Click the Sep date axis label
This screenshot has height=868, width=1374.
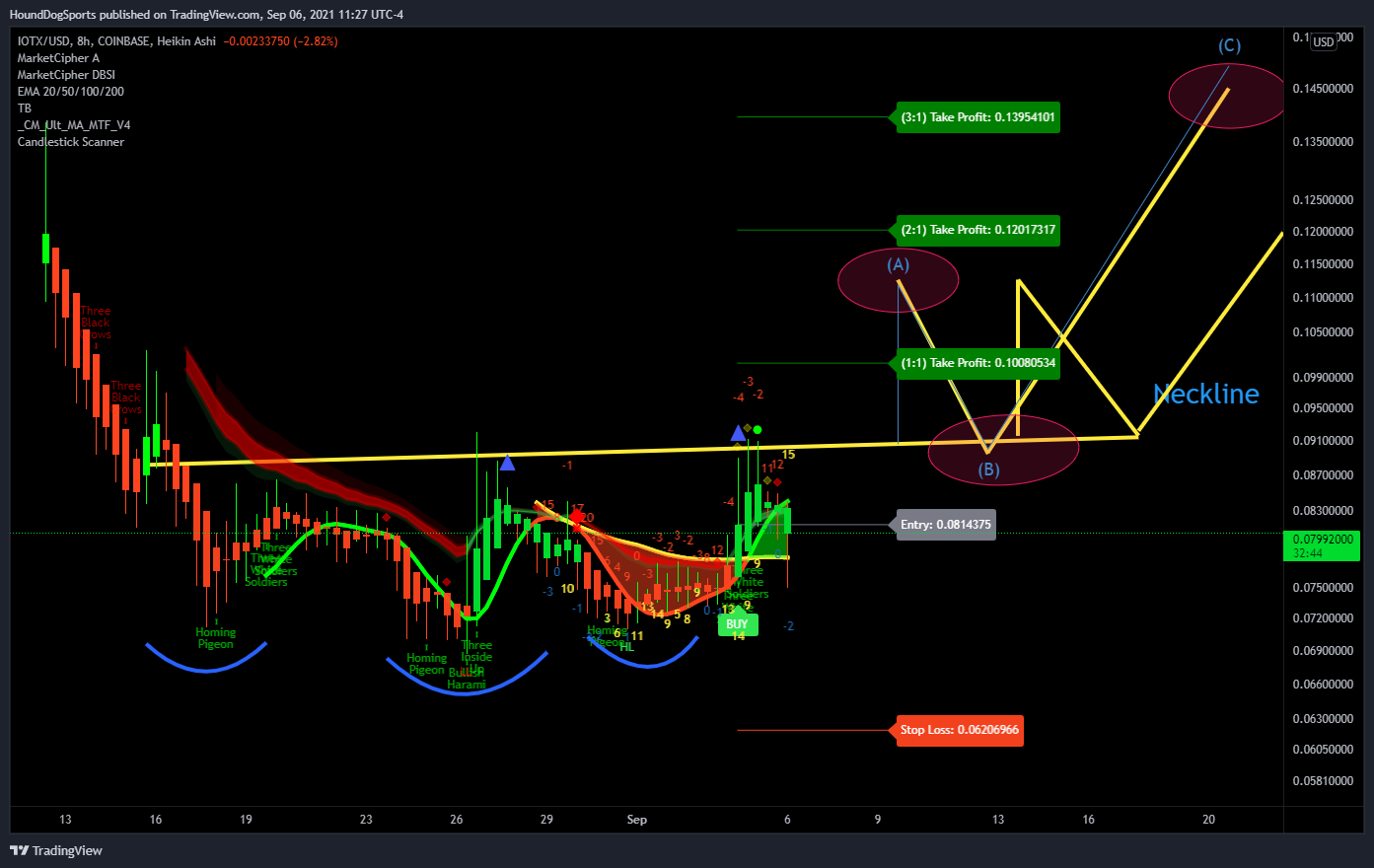point(637,820)
